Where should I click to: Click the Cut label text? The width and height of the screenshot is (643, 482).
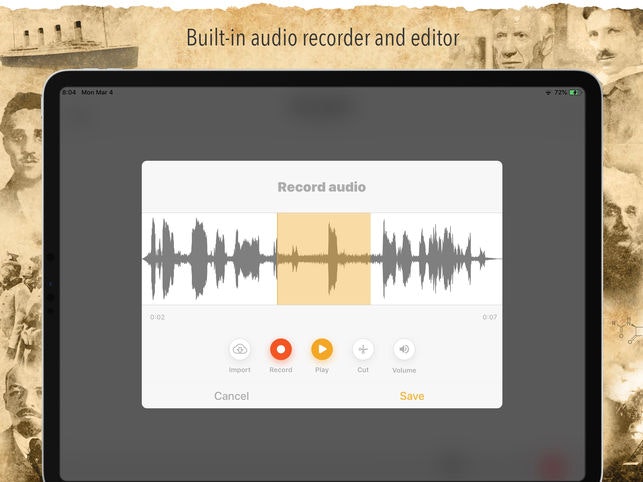click(363, 370)
